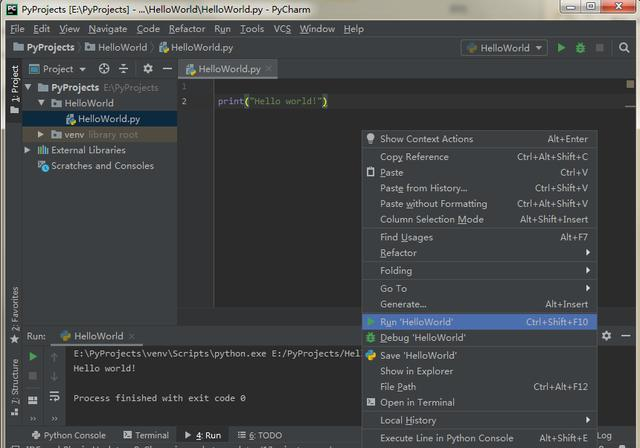The image size is (640, 448).
Task: Toggle the 1: Project side tab
Action: click(x=15, y=89)
